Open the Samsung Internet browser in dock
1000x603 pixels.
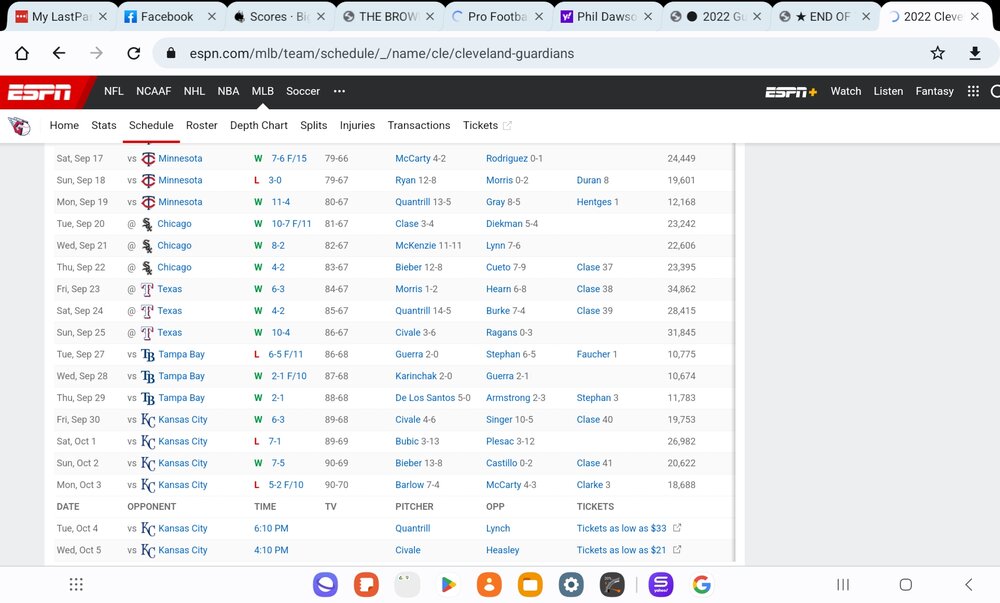pyautogui.click(x=325, y=585)
